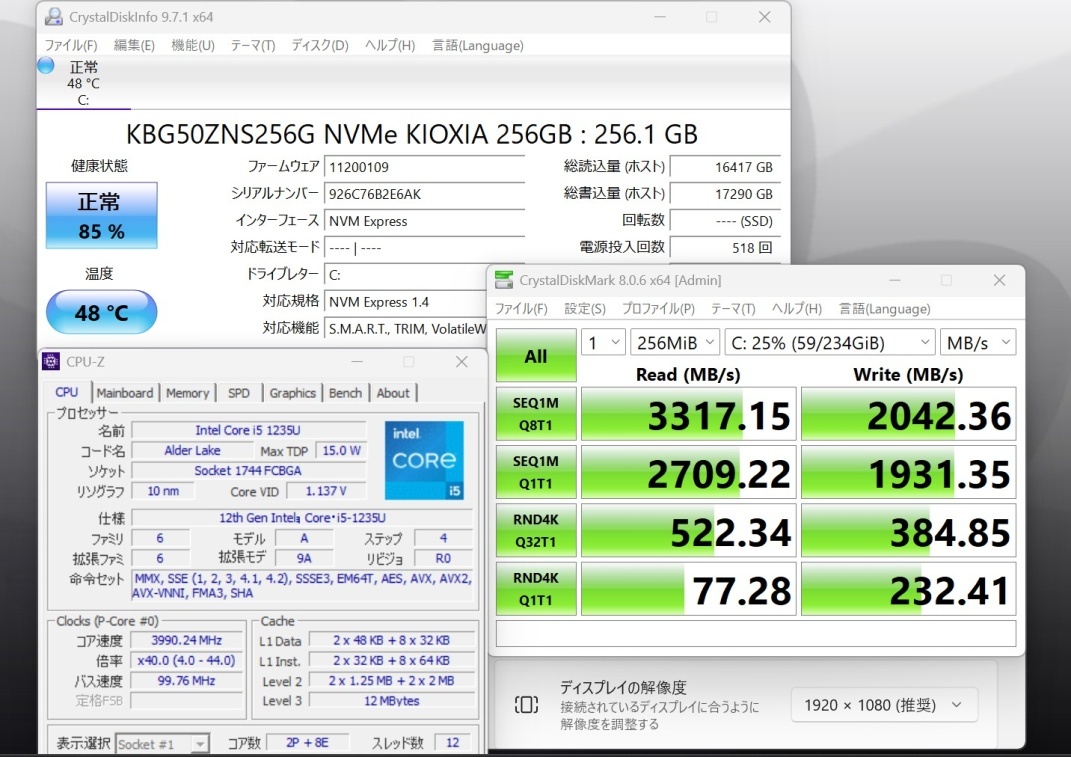
Task: Click the CPU-Z title bar icon
Action: tap(48, 361)
